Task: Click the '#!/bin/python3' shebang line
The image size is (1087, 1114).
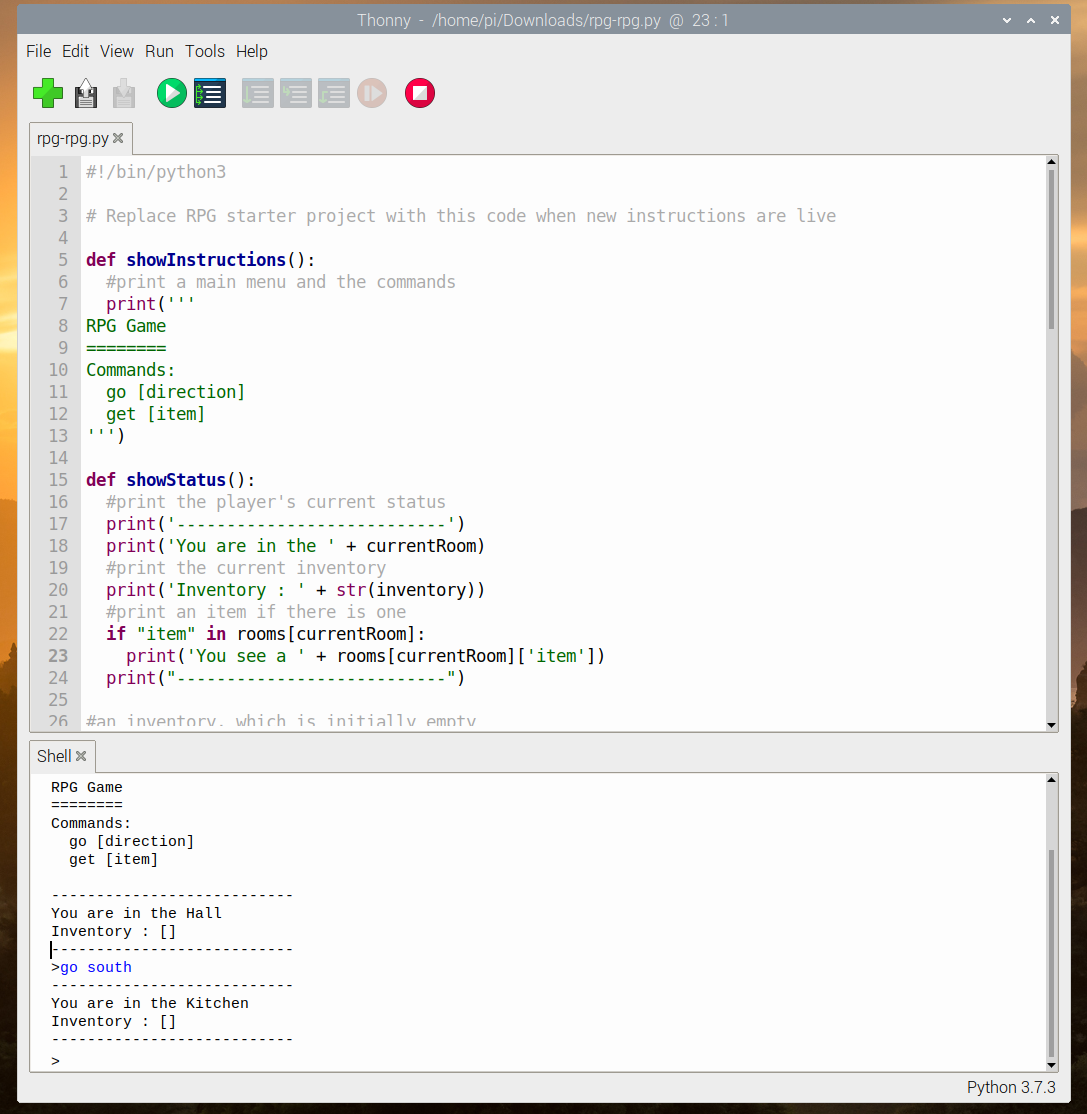Action: [x=156, y=171]
